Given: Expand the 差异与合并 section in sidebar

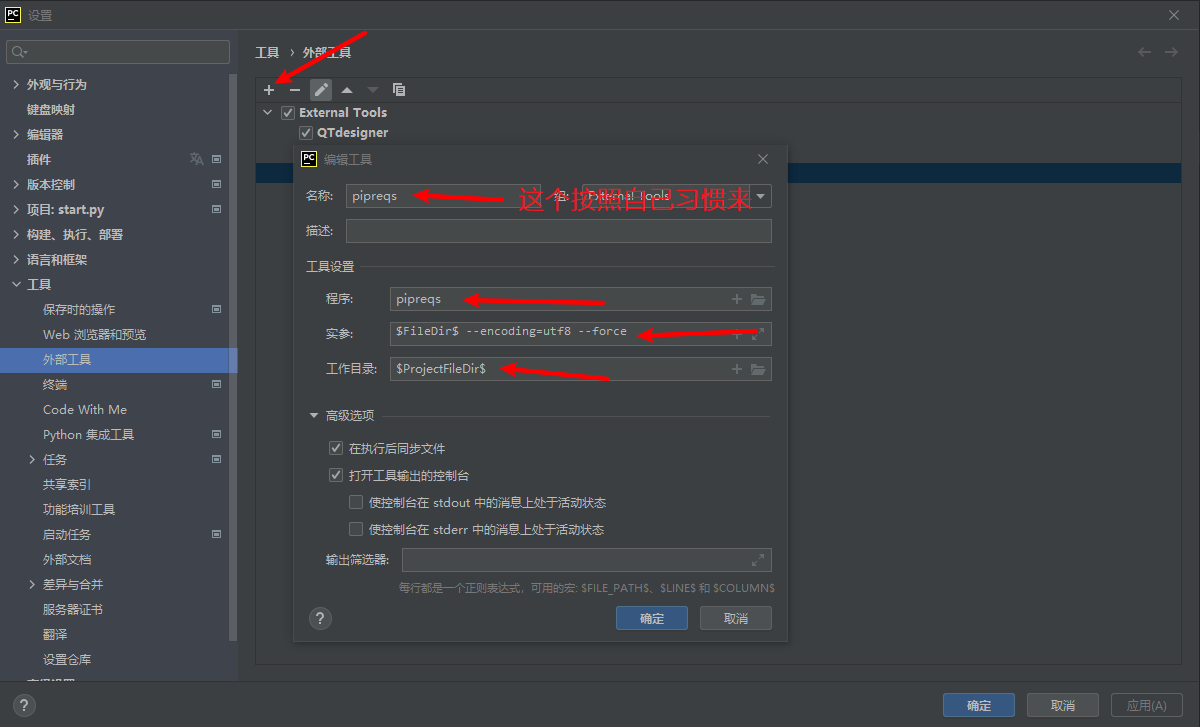Looking at the screenshot, I should click(x=33, y=584).
